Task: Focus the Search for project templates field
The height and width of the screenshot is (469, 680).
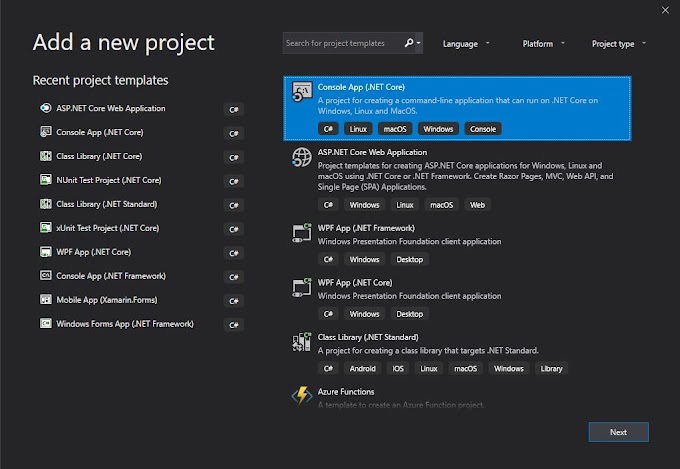Action: point(343,44)
